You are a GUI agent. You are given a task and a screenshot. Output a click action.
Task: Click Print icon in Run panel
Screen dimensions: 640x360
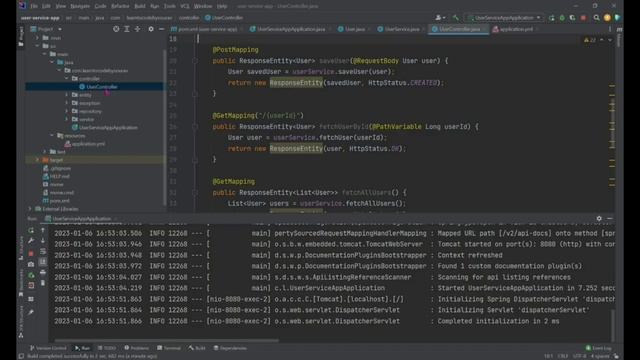43,272
